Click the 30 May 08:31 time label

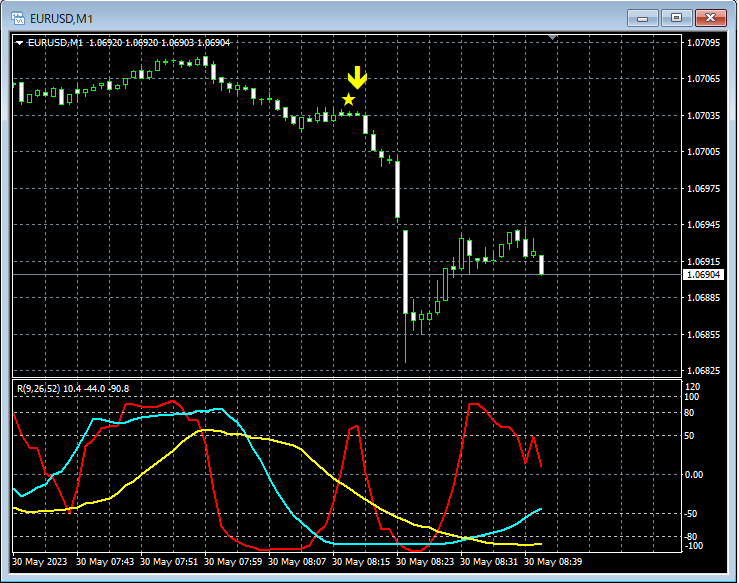point(489,562)
